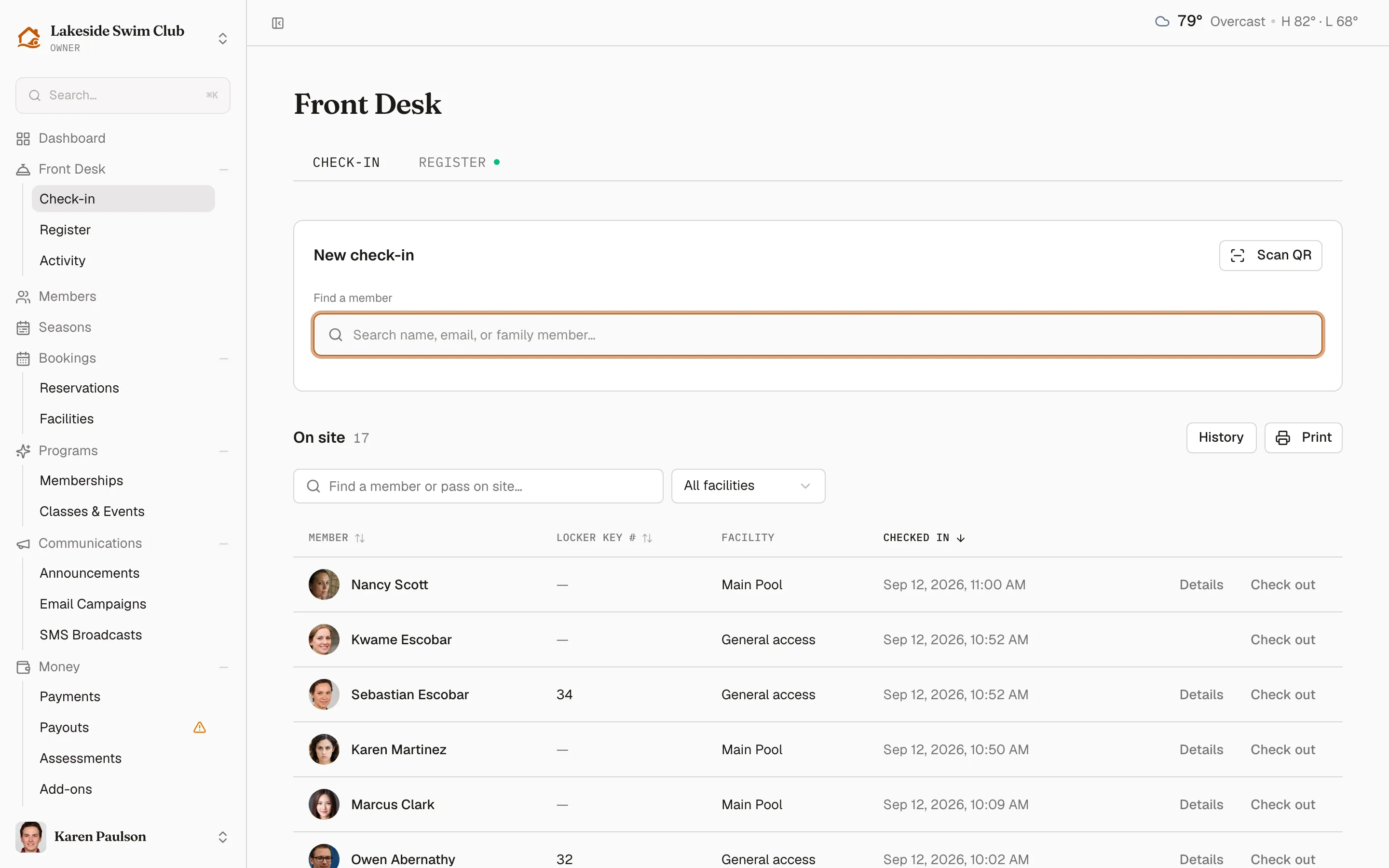Screen dimensions: 1389x868
Task: Open Register in the sidebar
Action: coord(123,230)
